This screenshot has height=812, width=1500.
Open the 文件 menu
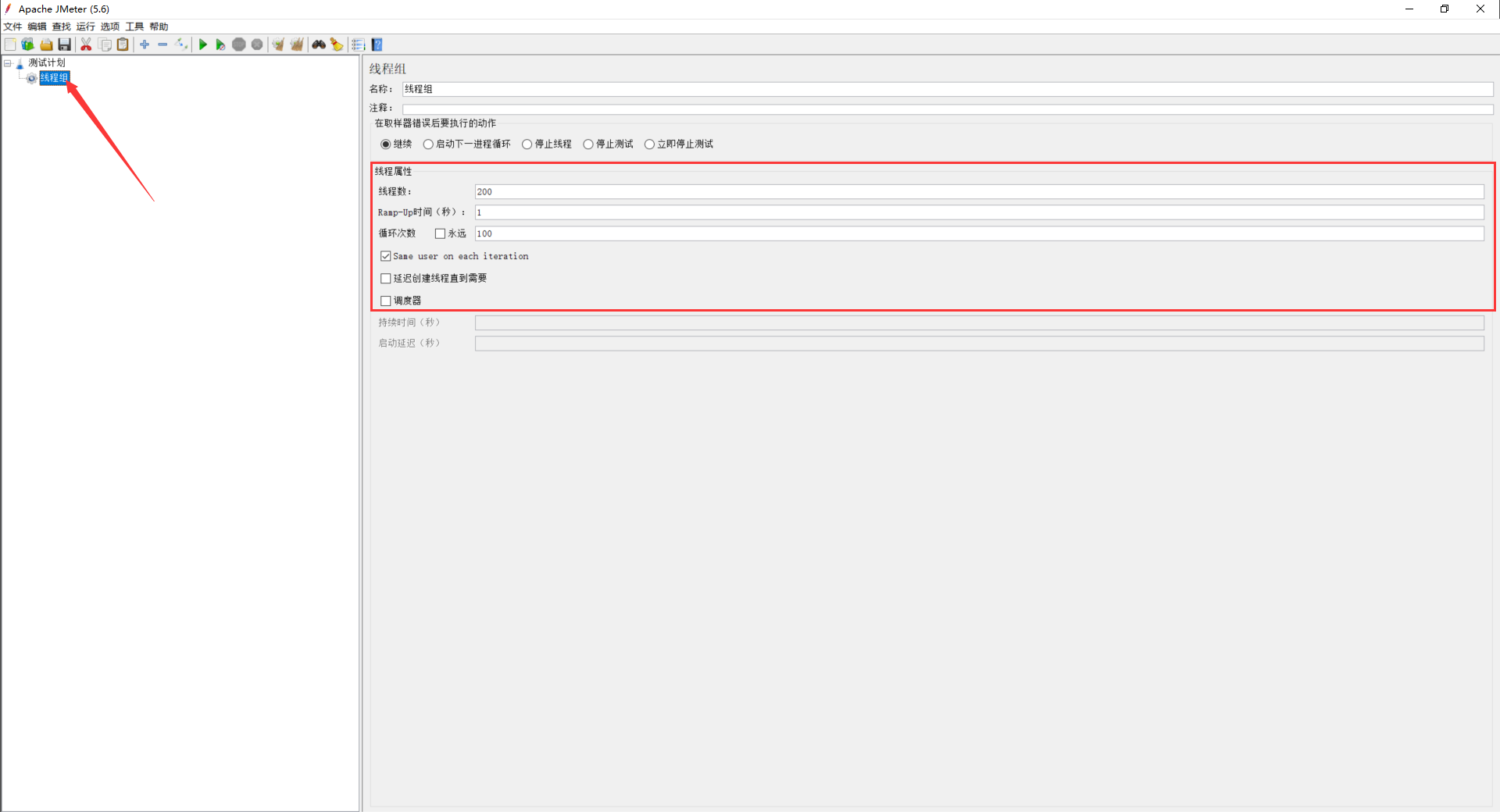(12, 27)
